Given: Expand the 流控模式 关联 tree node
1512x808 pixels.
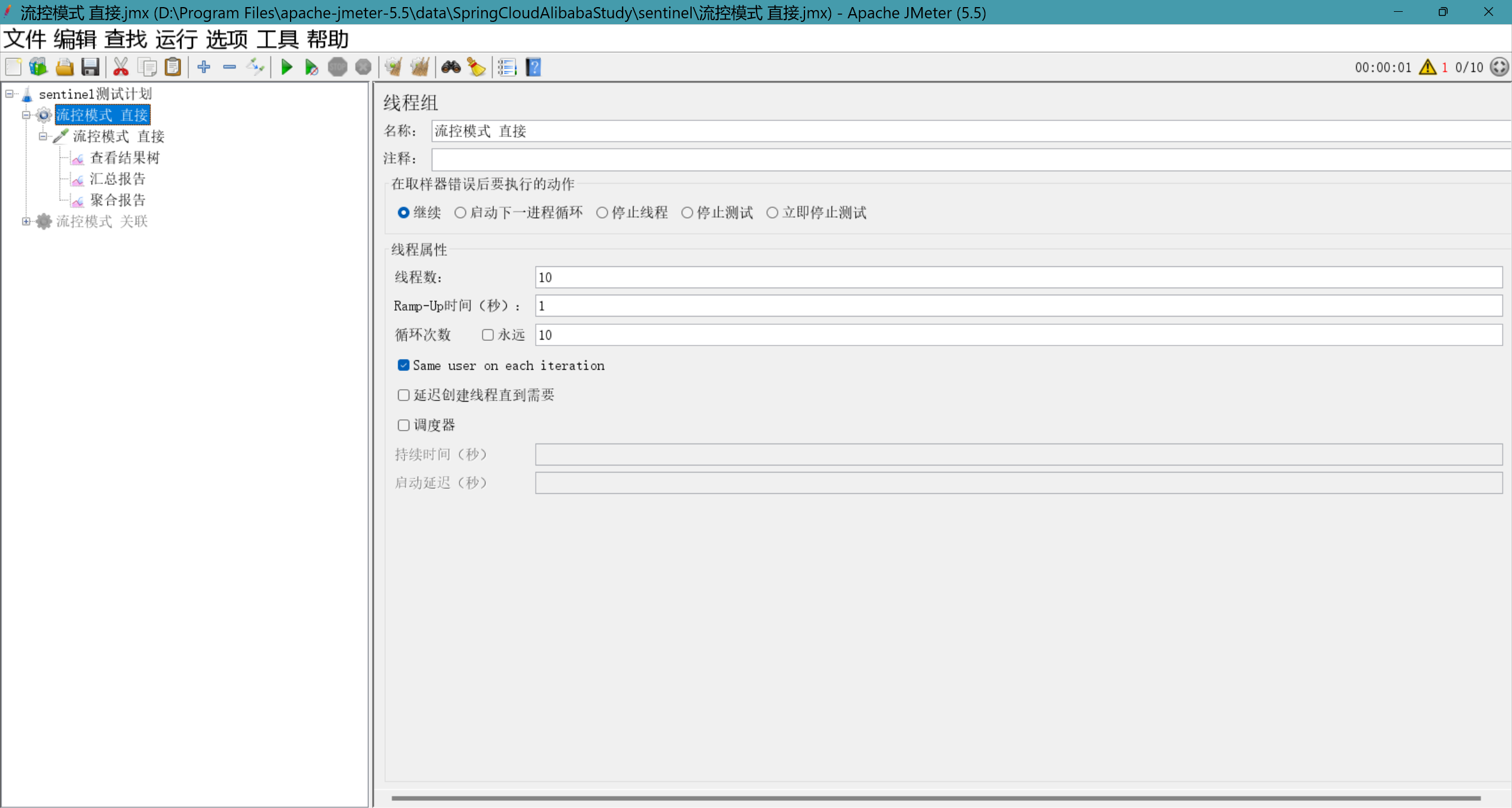Looking at the screenshot, I should point(26,221).
